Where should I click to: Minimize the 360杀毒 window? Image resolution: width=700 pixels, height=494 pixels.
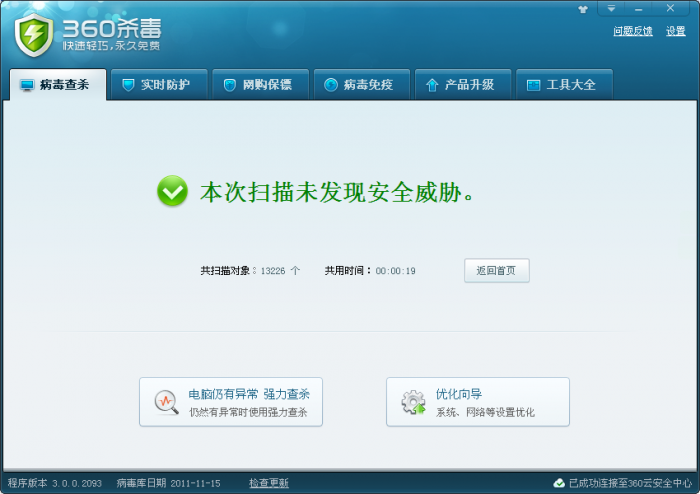click(638, 8)
